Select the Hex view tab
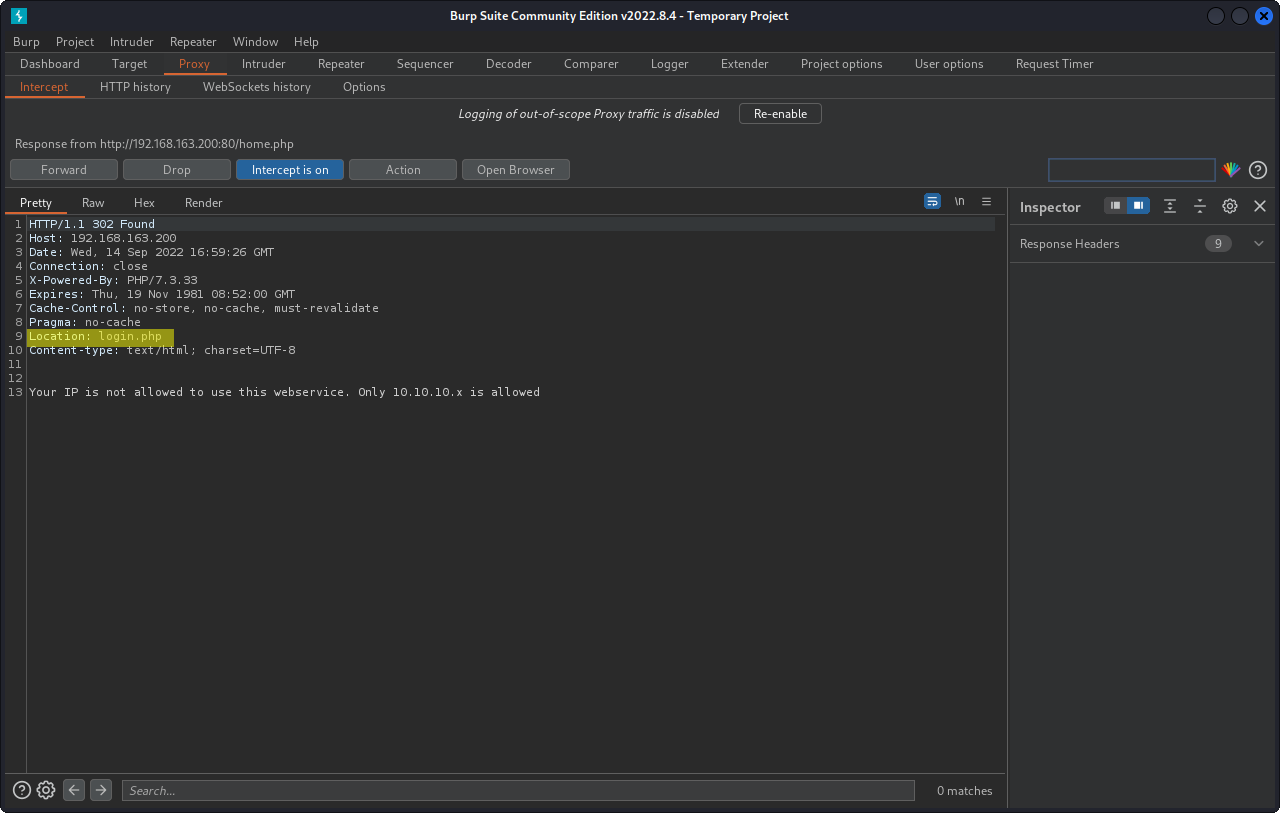The image size is (1280, 813). coord(144,203)
